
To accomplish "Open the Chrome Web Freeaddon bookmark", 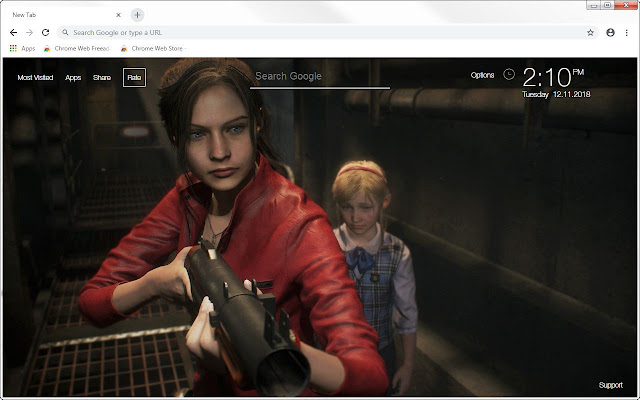I will point(76,48).
